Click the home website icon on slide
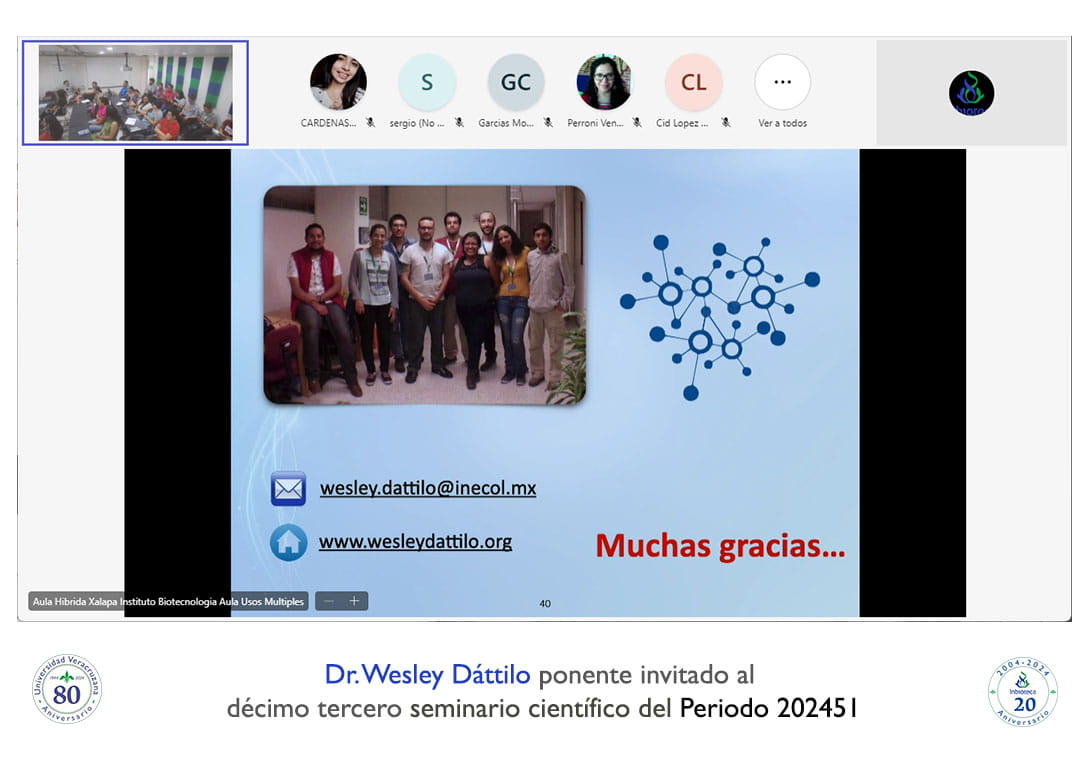The image size is (1090, 760). click(288, 542)
